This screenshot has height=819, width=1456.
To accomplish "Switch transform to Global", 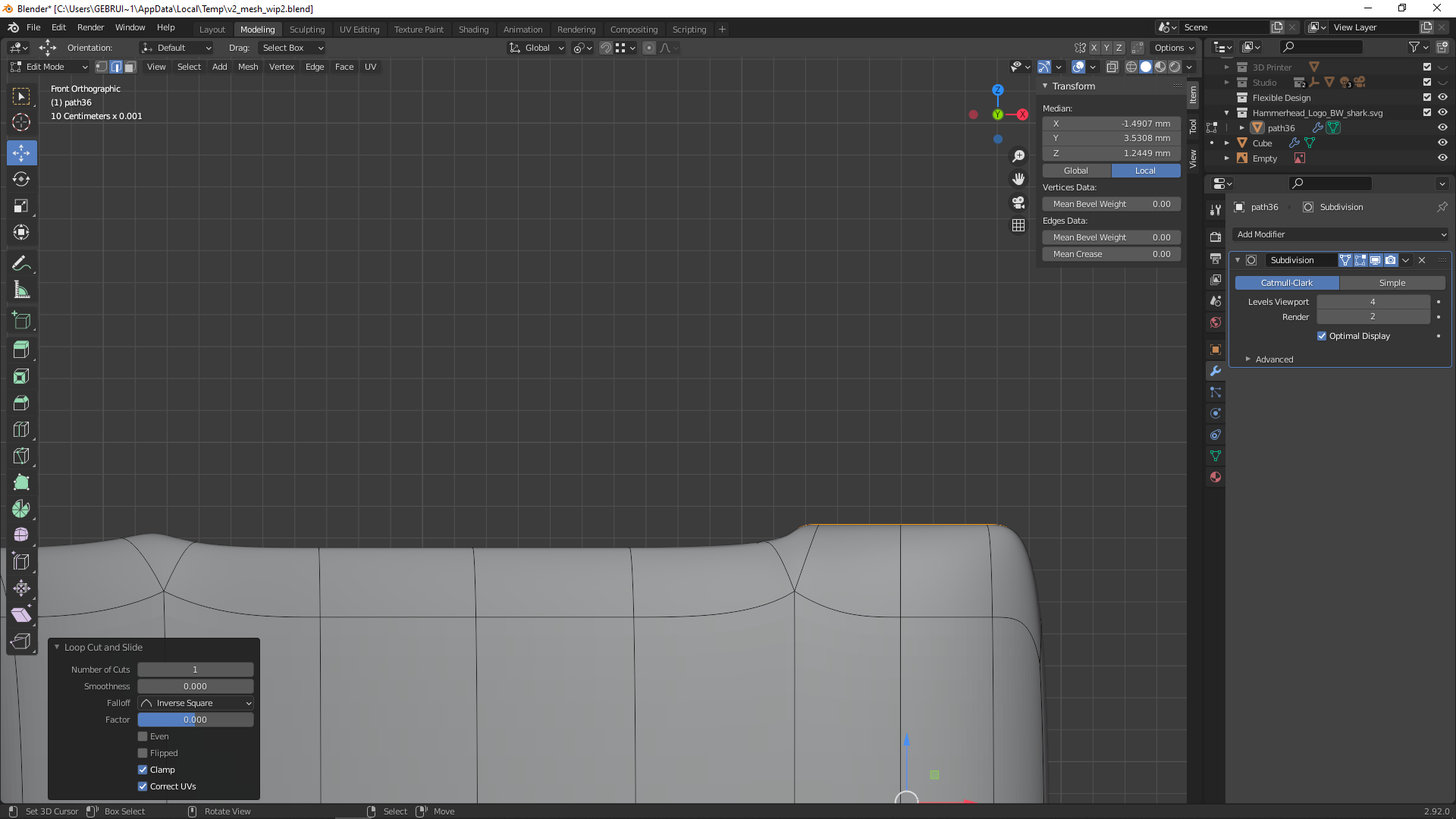I will [1075, 171].
